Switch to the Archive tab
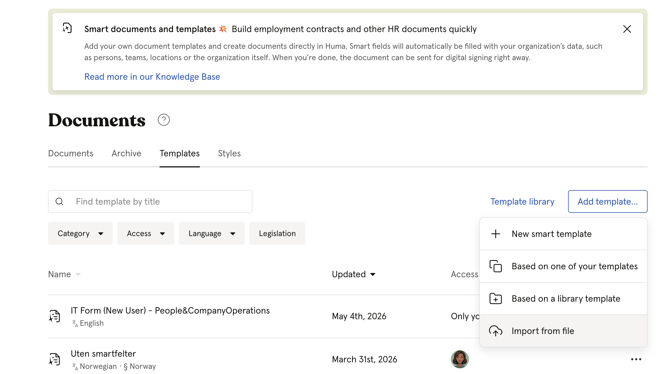The image size is (670, 374). point(126,153)
